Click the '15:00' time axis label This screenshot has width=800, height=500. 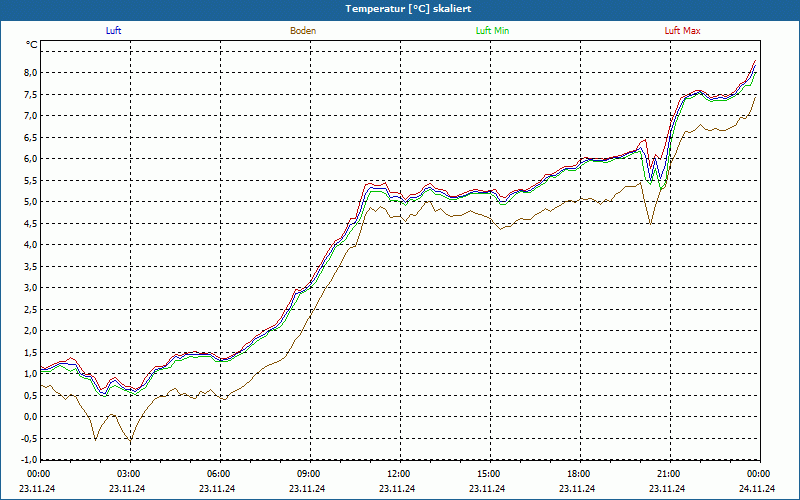click(x=487, y=474)
